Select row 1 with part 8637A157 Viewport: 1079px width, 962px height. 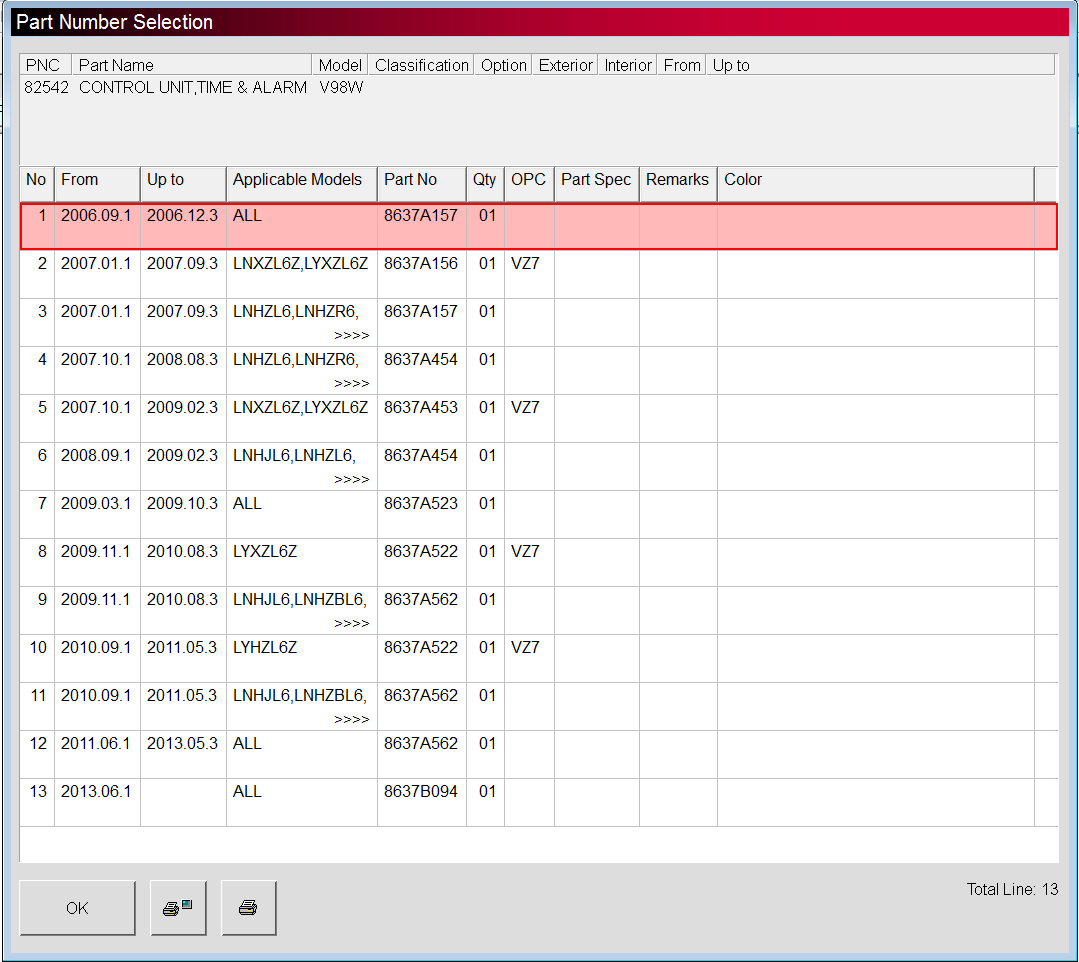coord(420,216)
